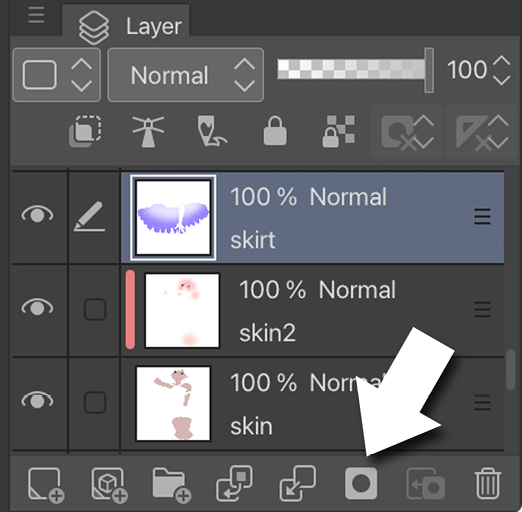Image resolution: width=522 pixels, height=512 pixels.
Task: Hide the skirt layer
Action: [x=37, y=214]
